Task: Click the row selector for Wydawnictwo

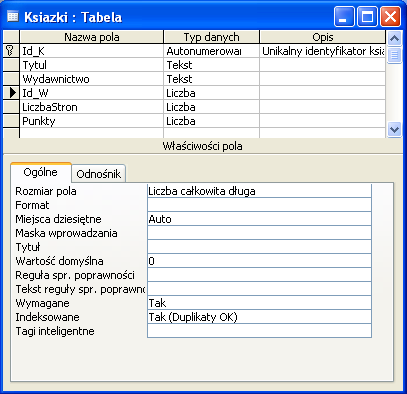Action: click(11, 79)
